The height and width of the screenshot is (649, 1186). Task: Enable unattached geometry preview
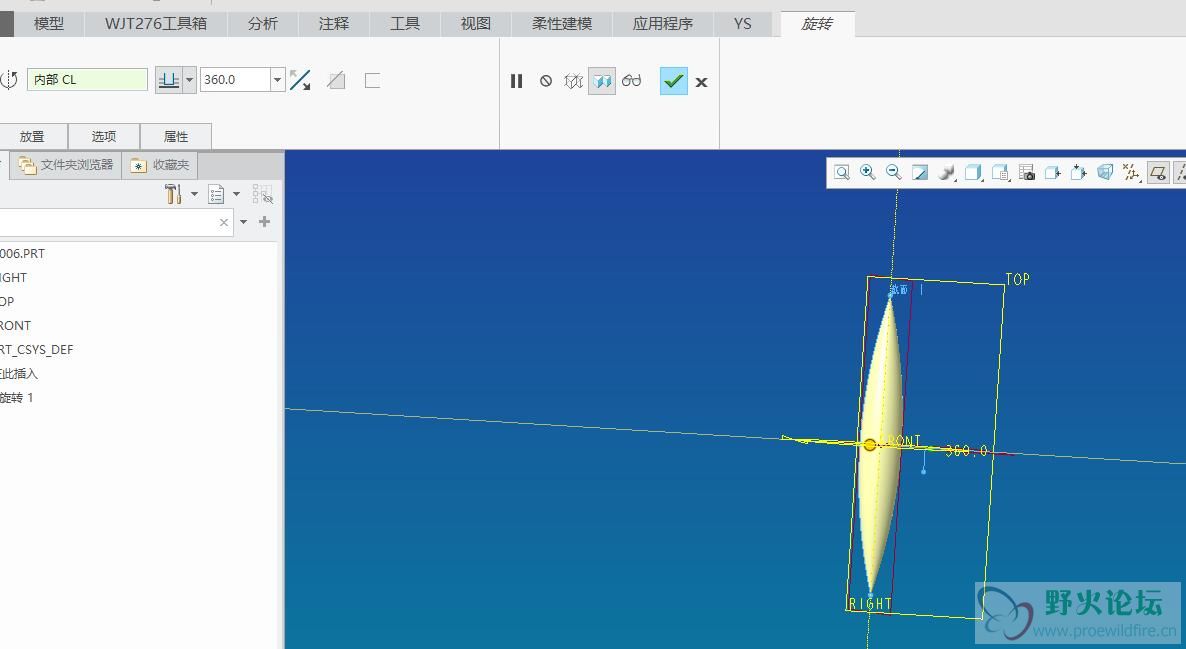(573, 81)
